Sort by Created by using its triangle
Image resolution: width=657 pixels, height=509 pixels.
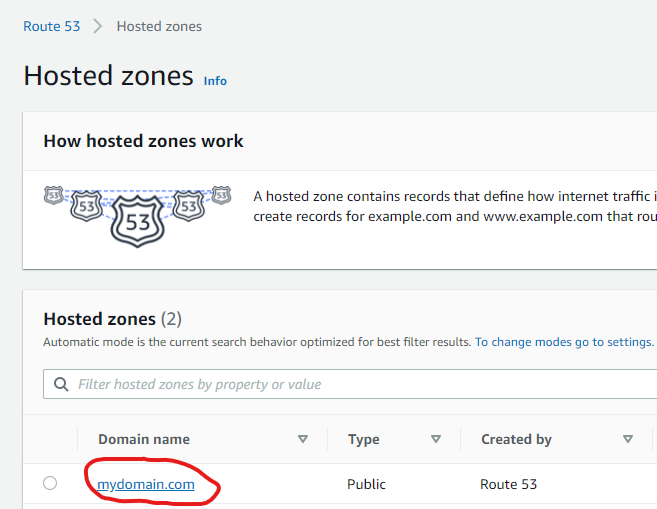coord(628,439)
